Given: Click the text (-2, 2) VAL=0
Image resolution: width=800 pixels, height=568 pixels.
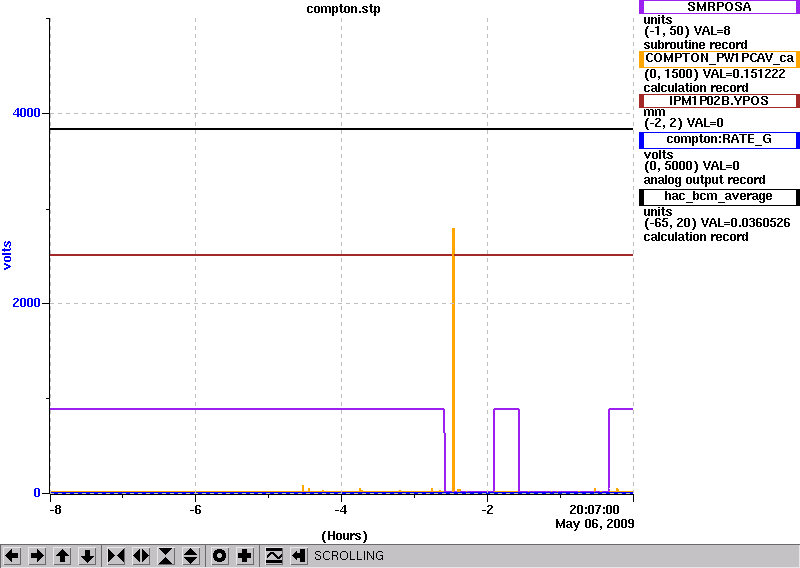Looking at the screenshot, I should click(684, 123).
